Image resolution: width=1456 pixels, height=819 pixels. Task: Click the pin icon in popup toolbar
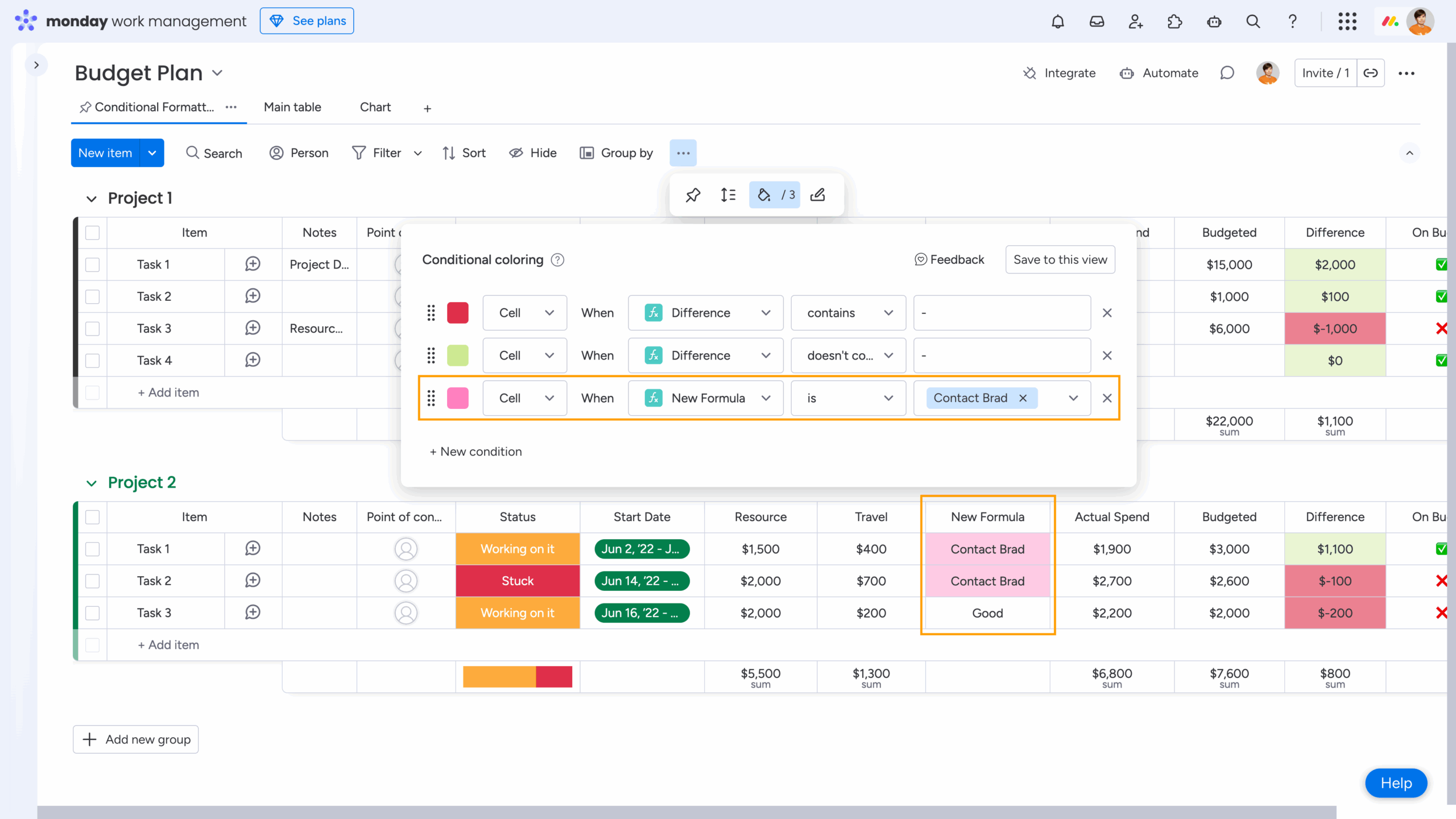693,195
